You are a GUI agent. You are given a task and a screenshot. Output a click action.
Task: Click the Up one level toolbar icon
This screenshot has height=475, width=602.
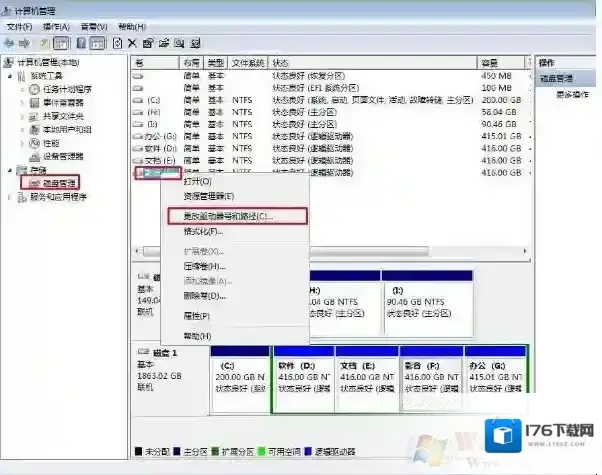point(45,43)
